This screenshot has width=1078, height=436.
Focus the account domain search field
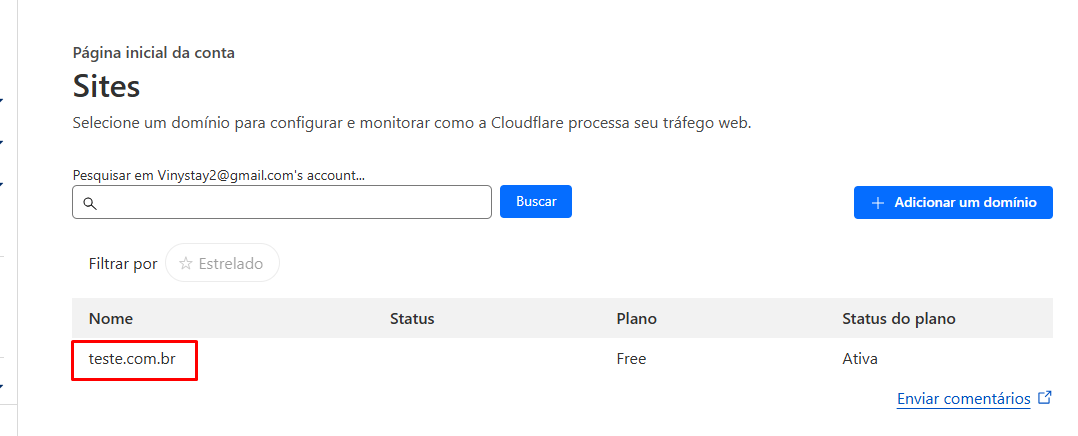(x=282, y=202)
